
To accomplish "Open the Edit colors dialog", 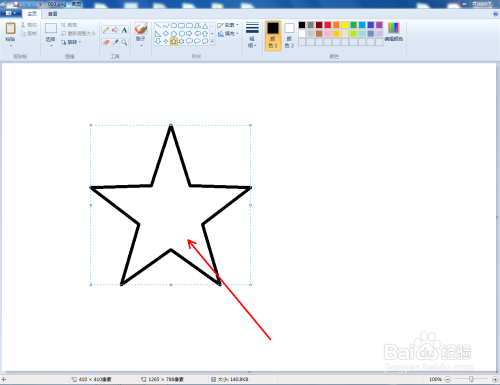I will coord(394,32).
